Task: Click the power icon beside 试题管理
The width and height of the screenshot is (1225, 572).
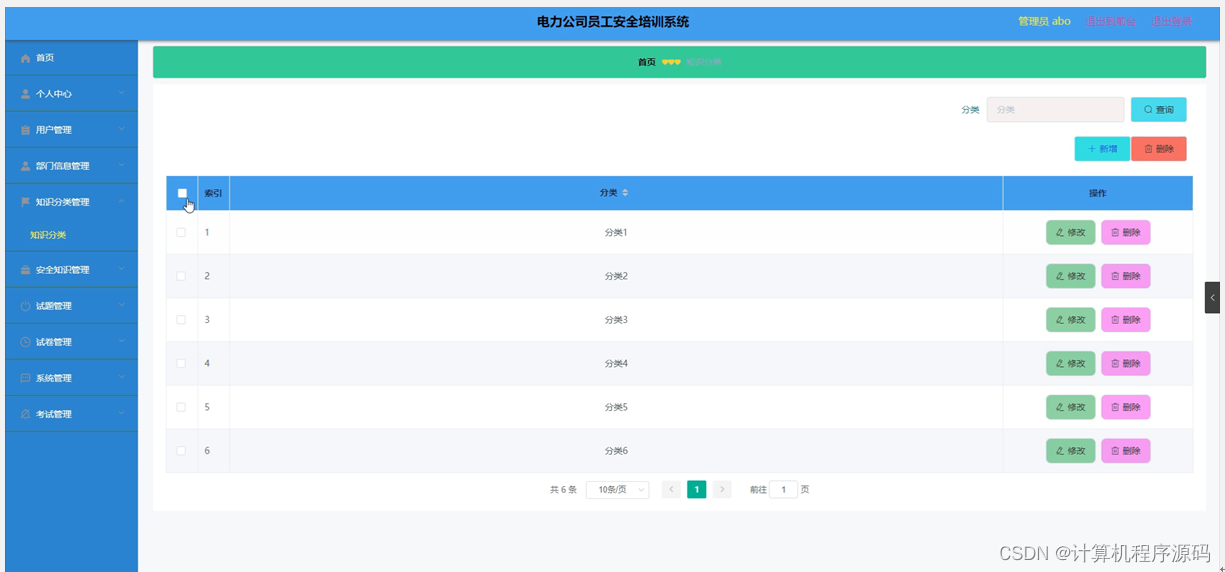Action: 26,306
